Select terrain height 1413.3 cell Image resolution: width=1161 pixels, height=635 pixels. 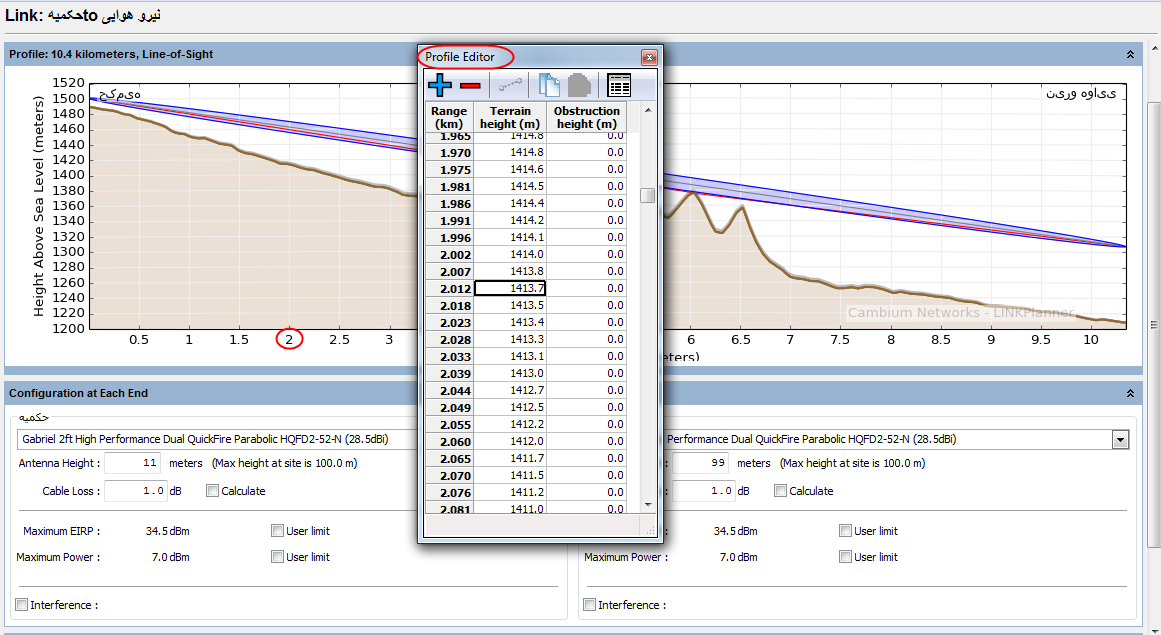click(x=509, y=339)
